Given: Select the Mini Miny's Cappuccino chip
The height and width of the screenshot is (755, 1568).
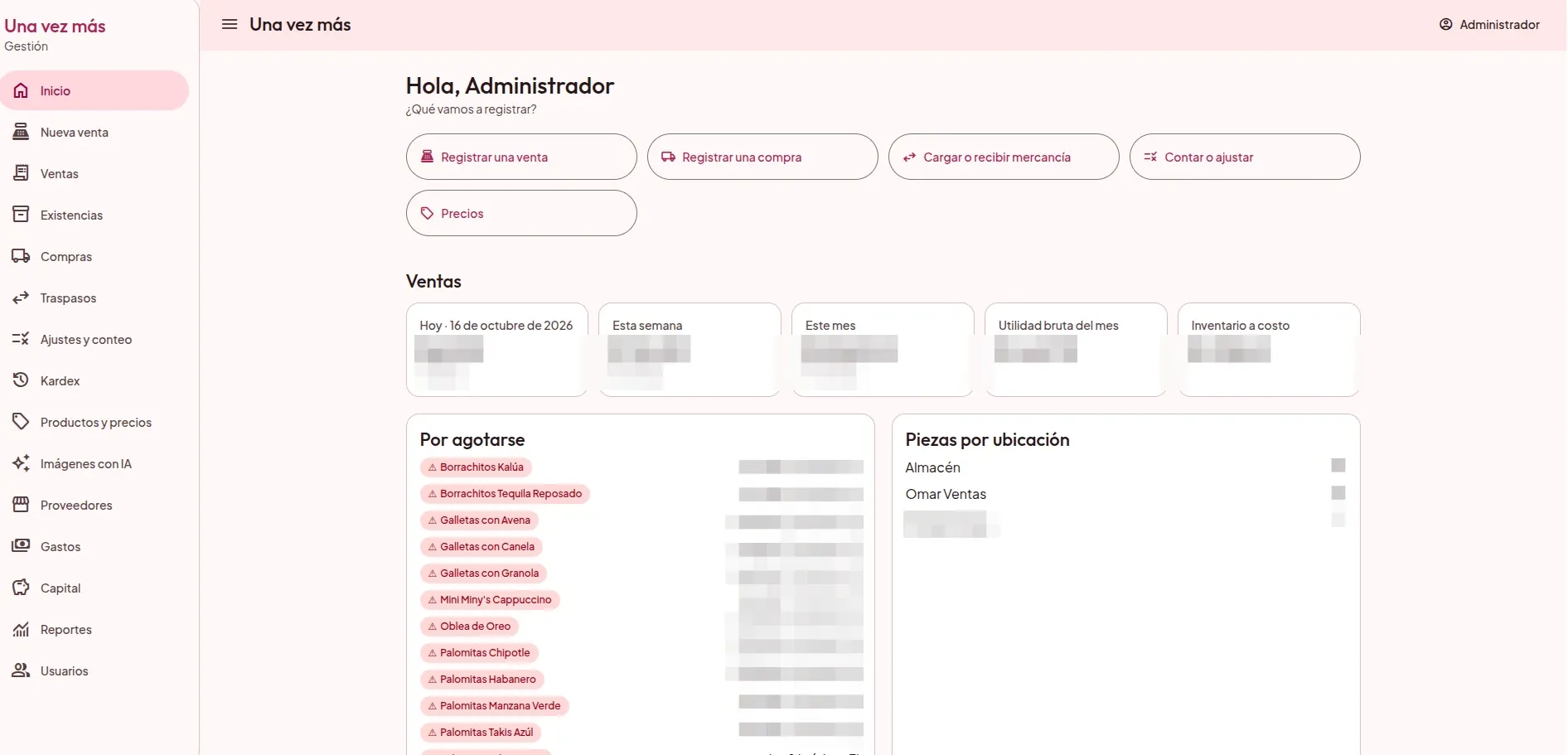Looking at the screenshot, I should pyautogui.click(x=490, y=600).
